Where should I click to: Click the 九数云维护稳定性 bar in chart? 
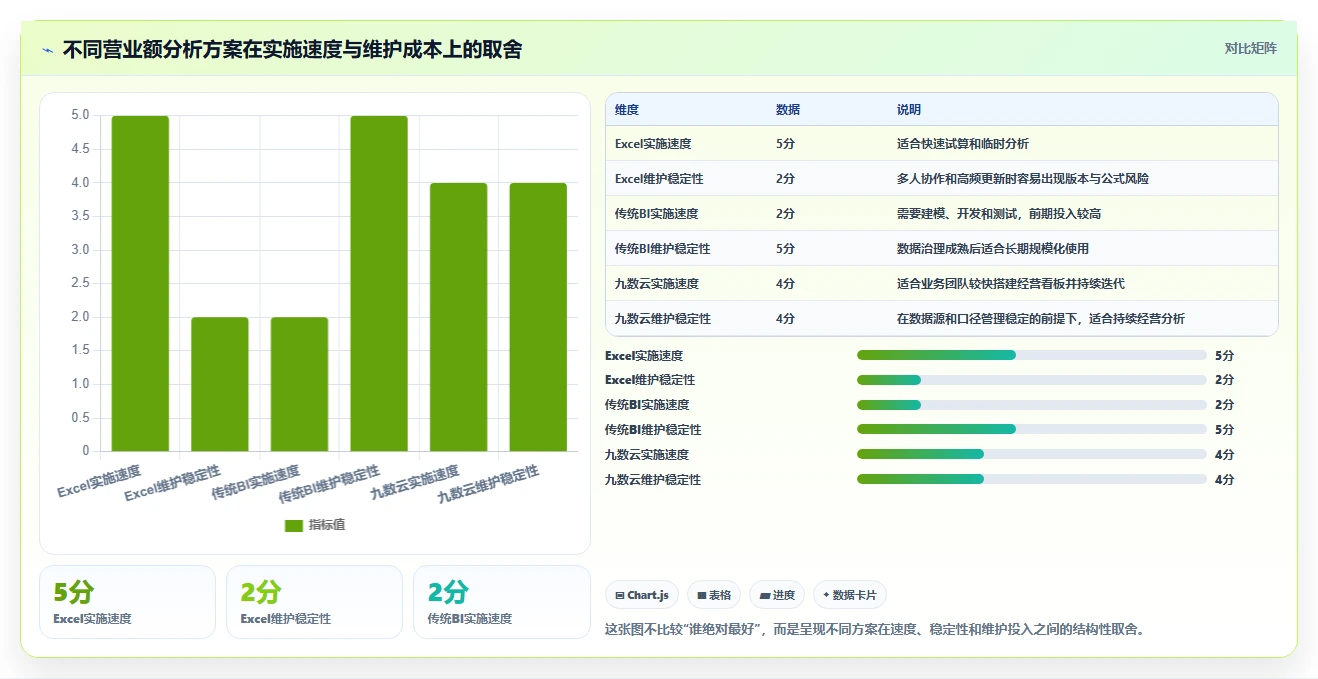pos(538,317)
